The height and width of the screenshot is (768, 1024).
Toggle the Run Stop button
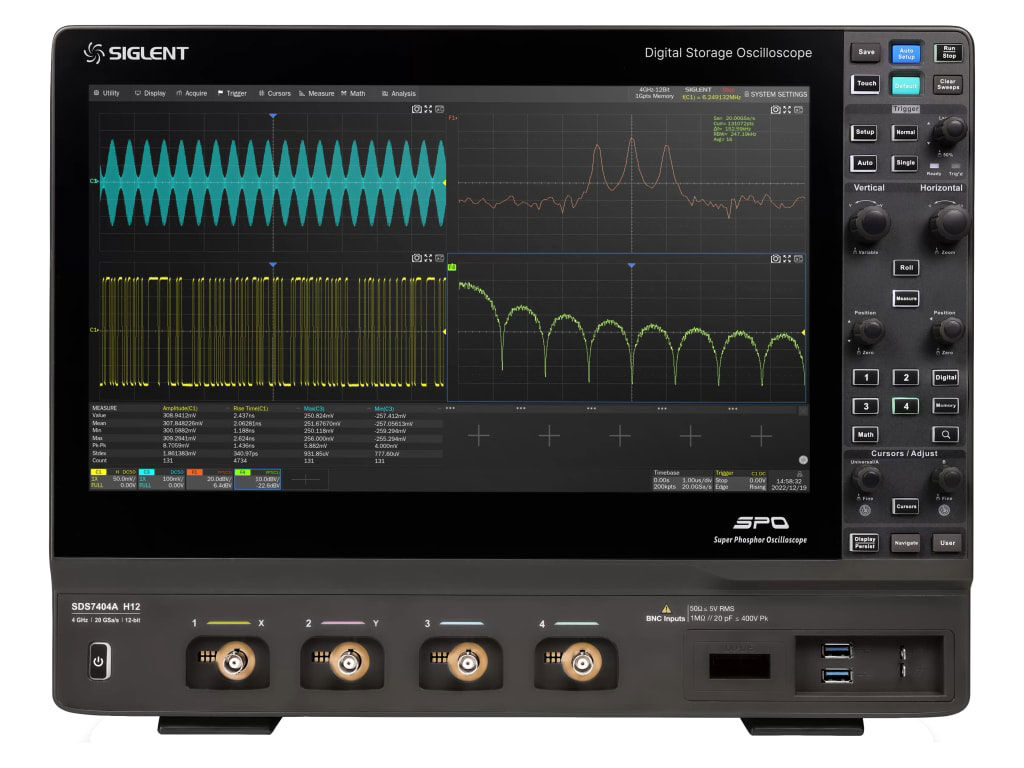(948, 52)
